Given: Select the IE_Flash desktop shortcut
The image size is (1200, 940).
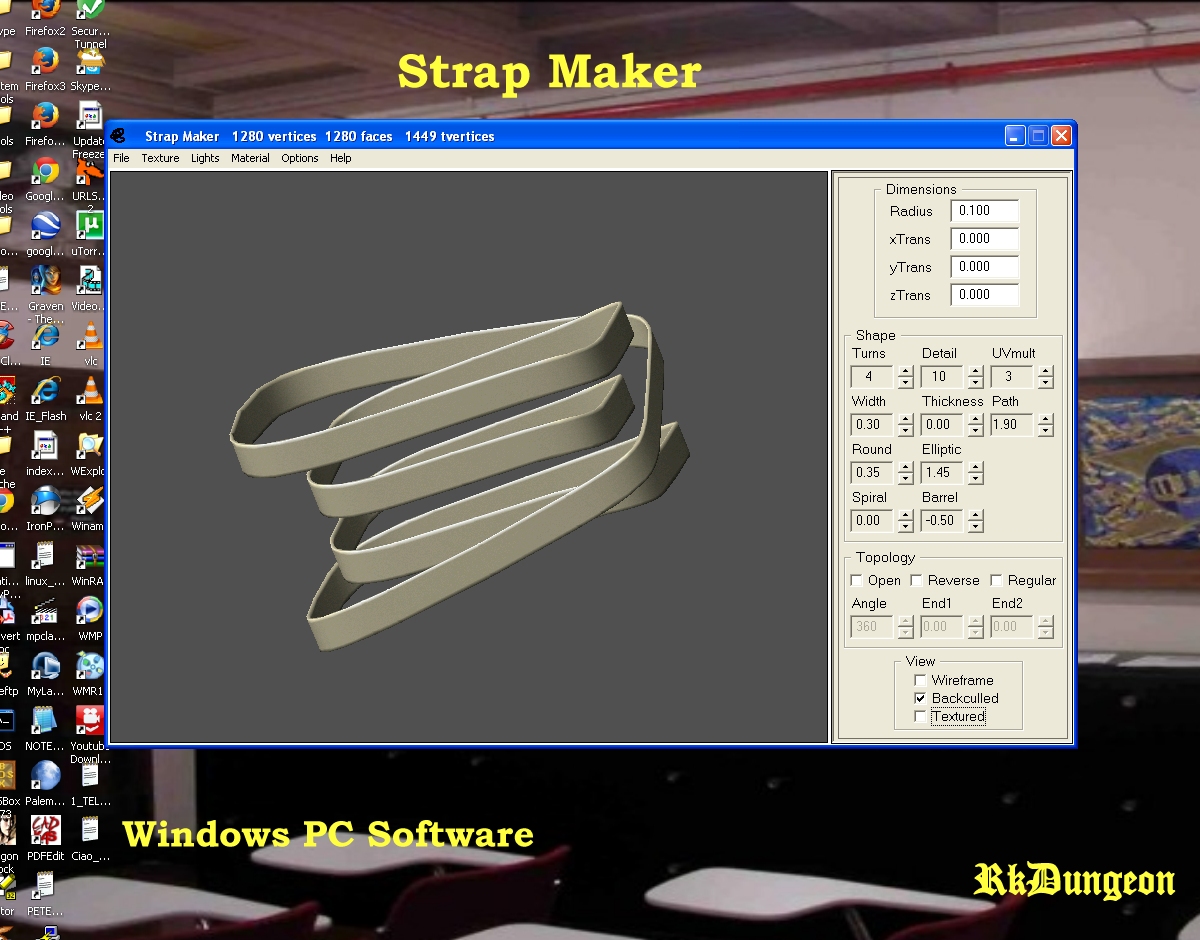Looking at the screenshot, I should coord(45,399).
